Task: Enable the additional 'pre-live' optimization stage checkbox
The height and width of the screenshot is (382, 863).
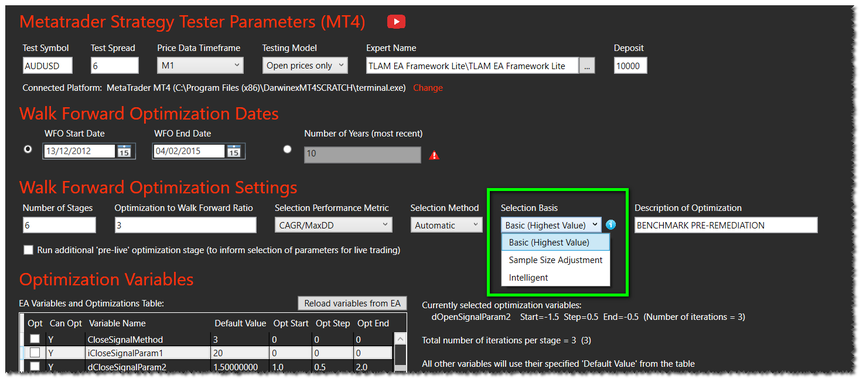Action: coord(29,250)
